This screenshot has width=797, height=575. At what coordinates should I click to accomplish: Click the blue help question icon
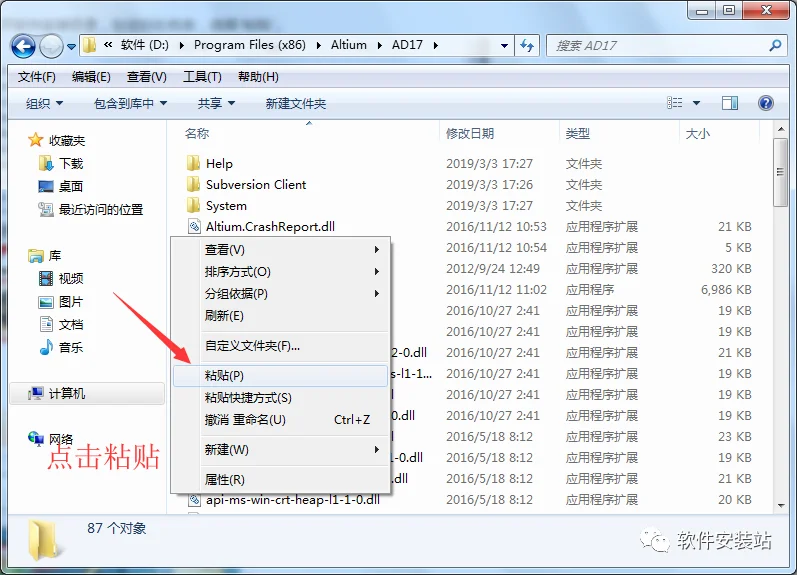(x=765, y=103)
